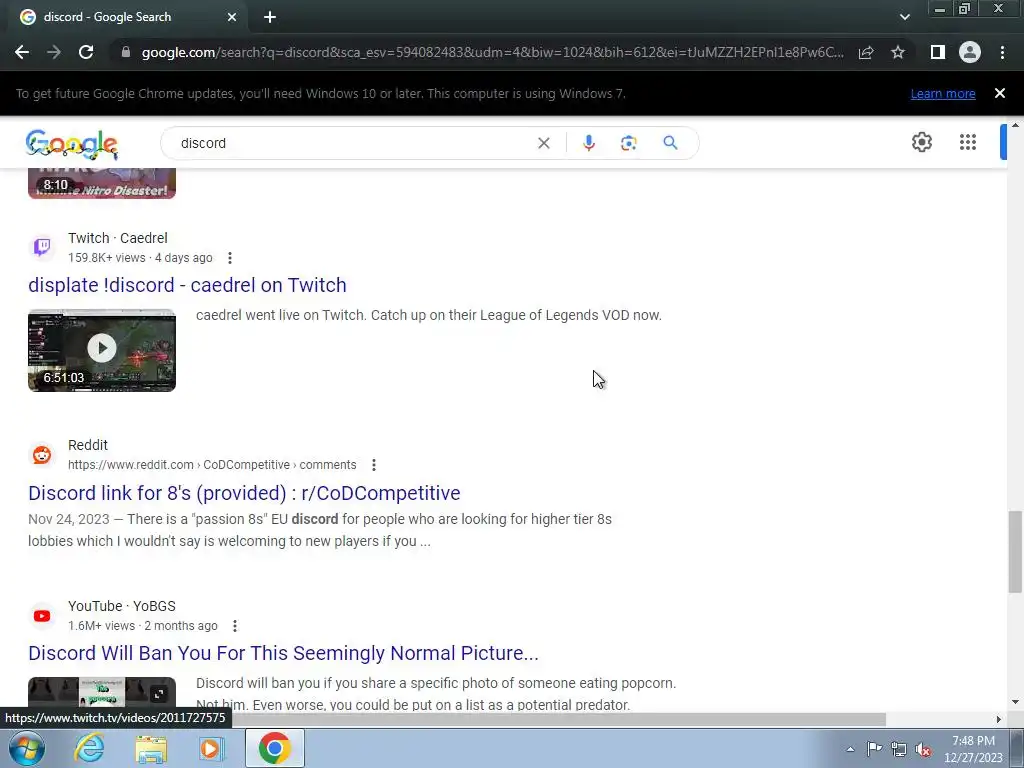
Task: Go back to the previous page
Action: tap(22, 52)
